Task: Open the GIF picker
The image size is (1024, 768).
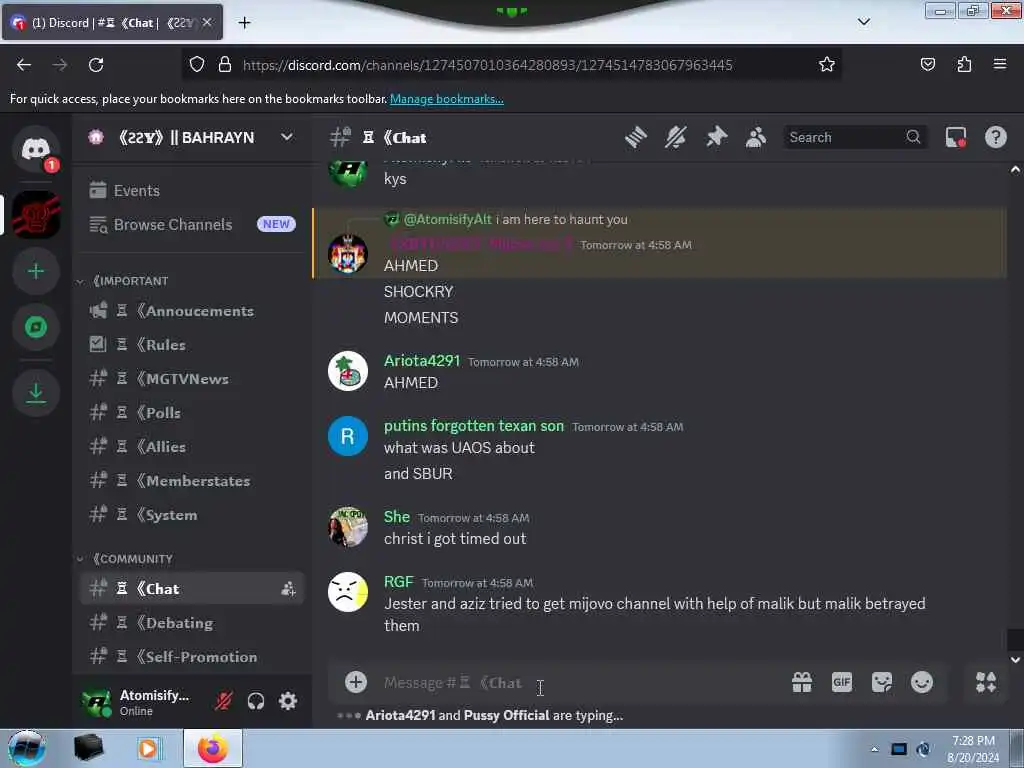Action: (x=842, y=682)
